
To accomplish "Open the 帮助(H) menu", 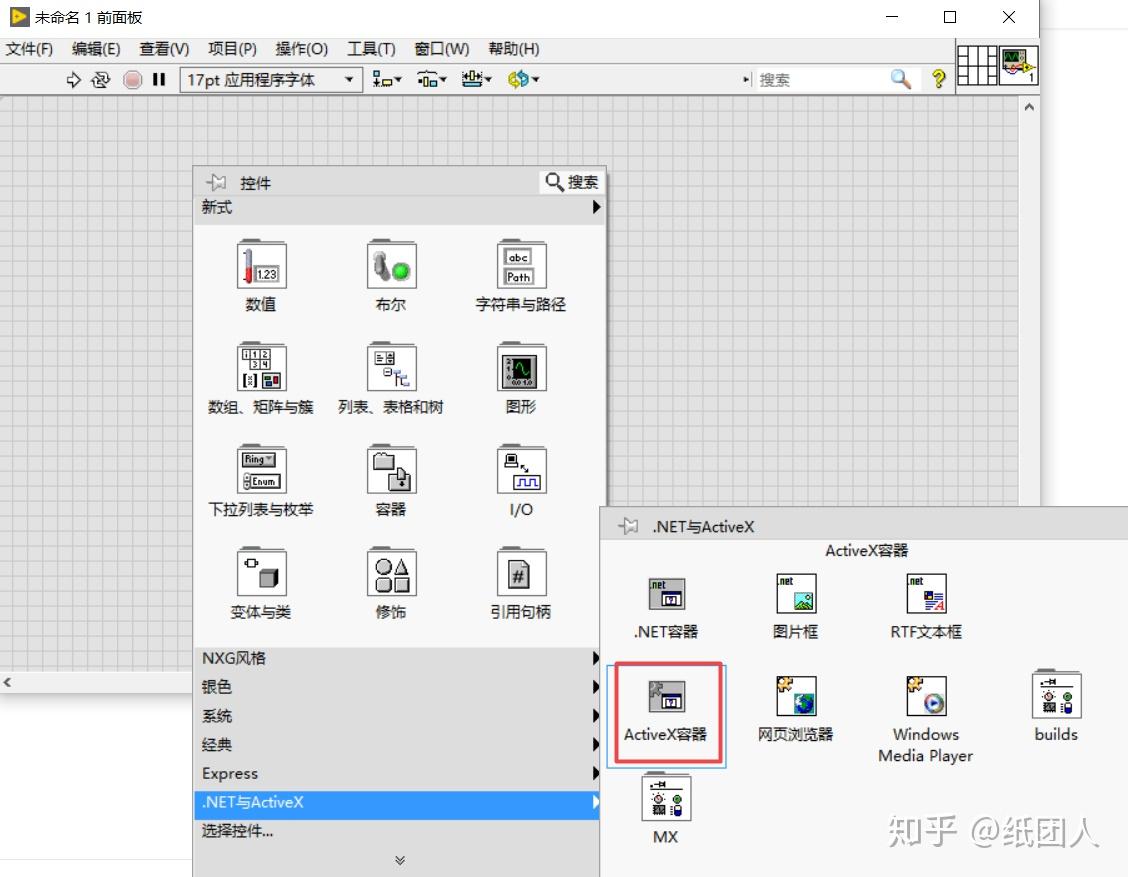I will (514, 49).
